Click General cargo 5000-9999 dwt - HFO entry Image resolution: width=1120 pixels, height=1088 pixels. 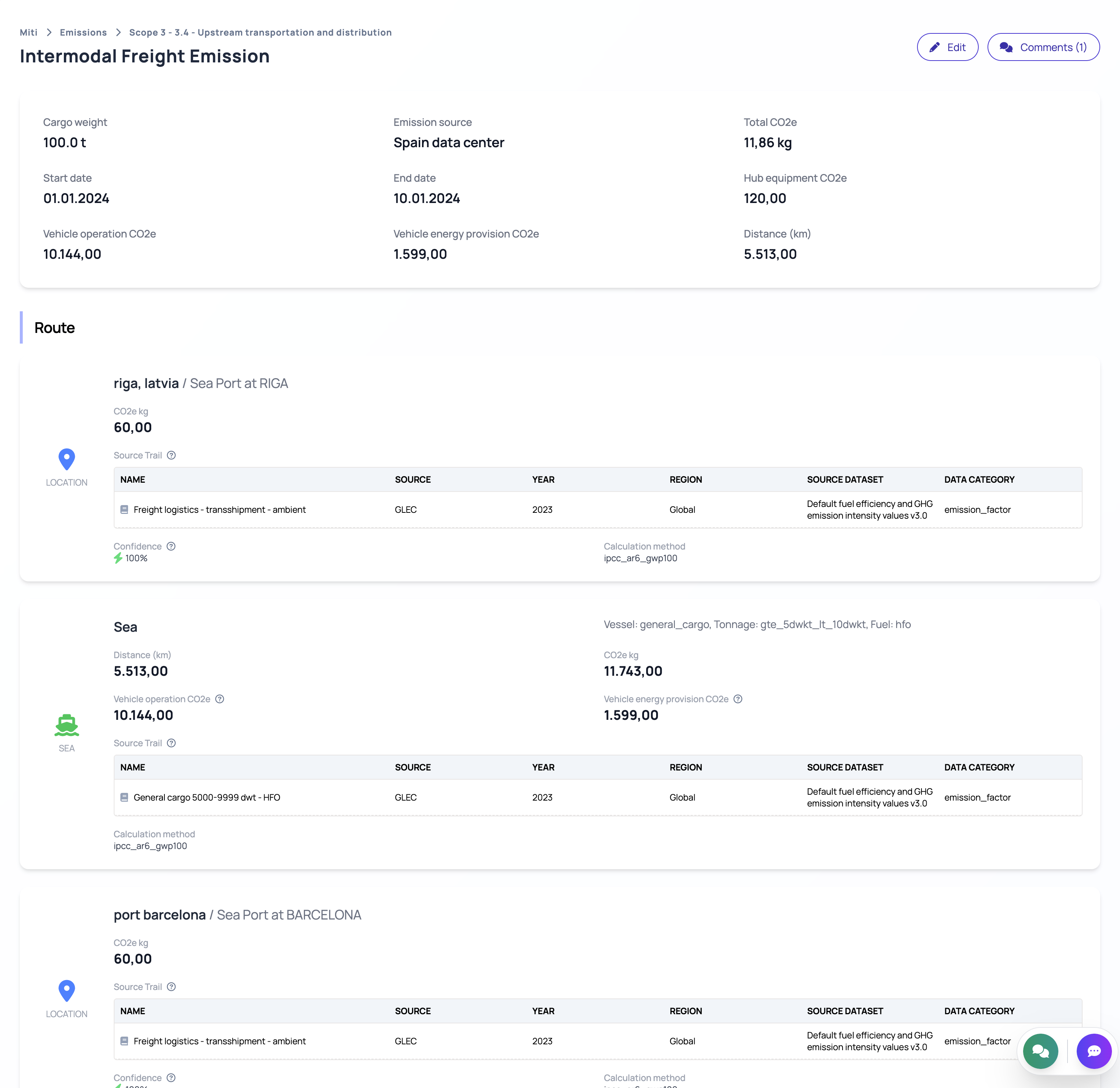tap(207, 798)
